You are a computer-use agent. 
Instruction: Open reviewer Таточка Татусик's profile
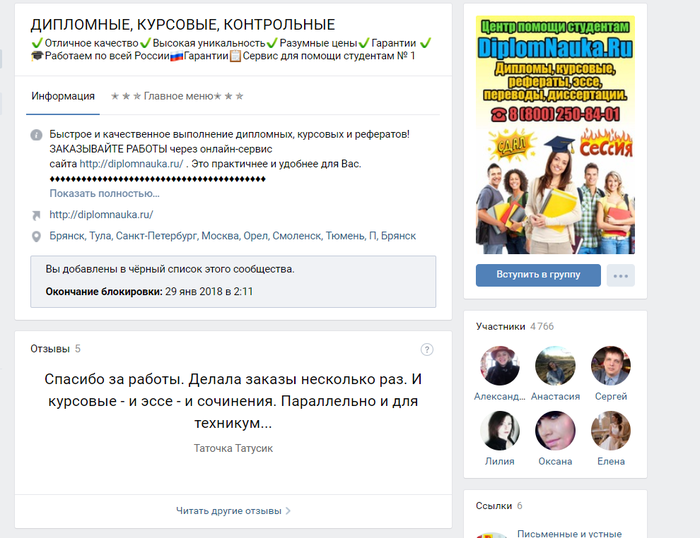[233, 449]
